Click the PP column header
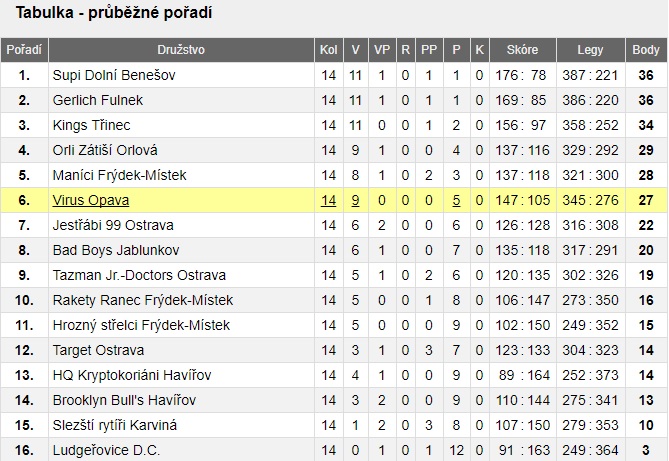Screen dimensions: 669x461 pyautogui.click(x=429, y=50)
